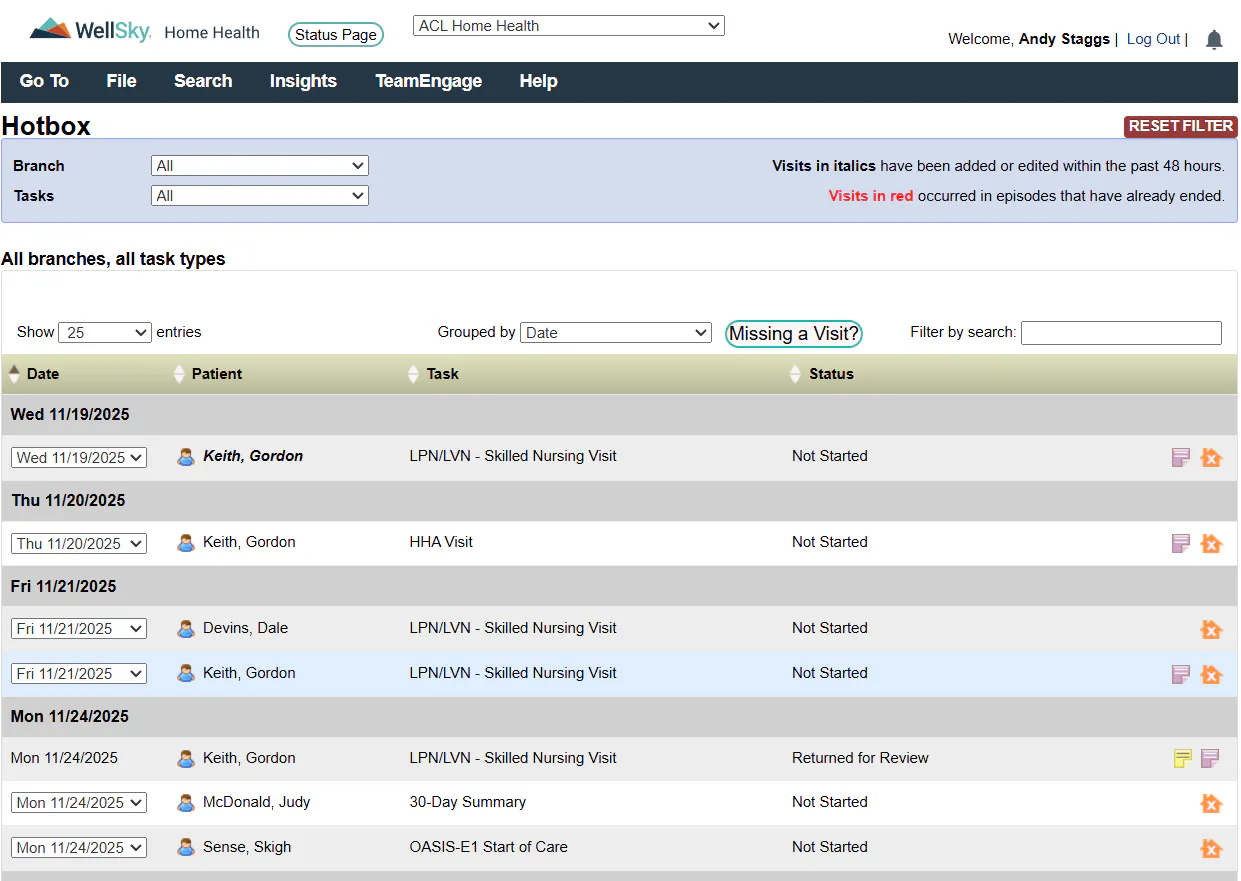Open the Branch filter dropdown
This screenshot has height=881, width=1241.
(260, 166)
